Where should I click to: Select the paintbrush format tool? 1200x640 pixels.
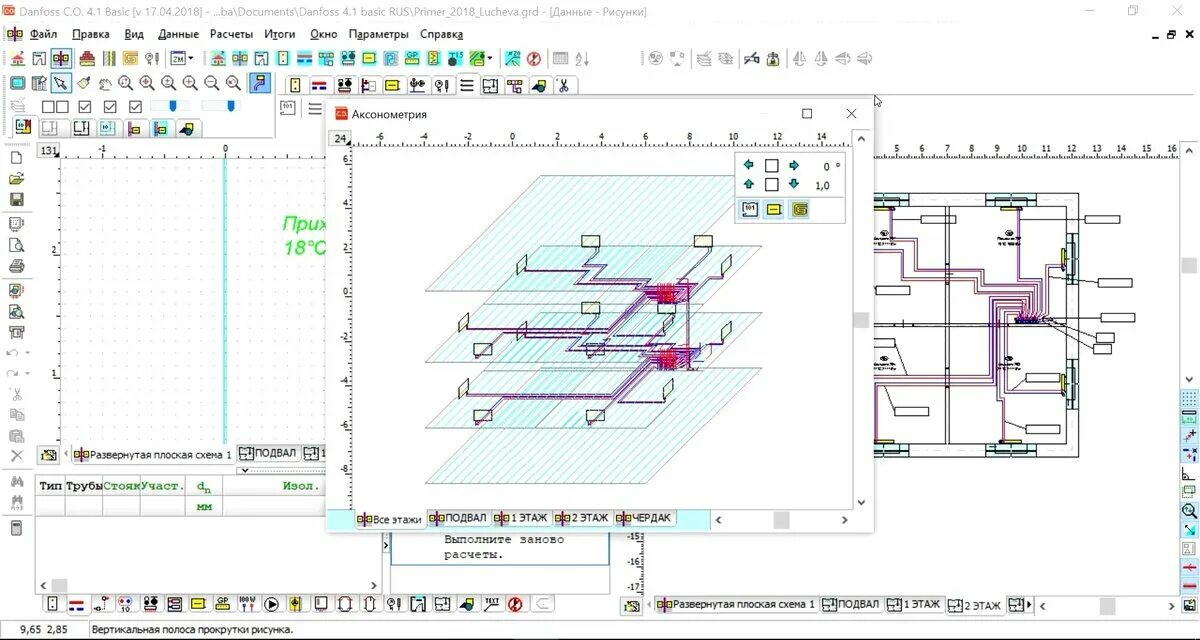[x=83, y=83]
